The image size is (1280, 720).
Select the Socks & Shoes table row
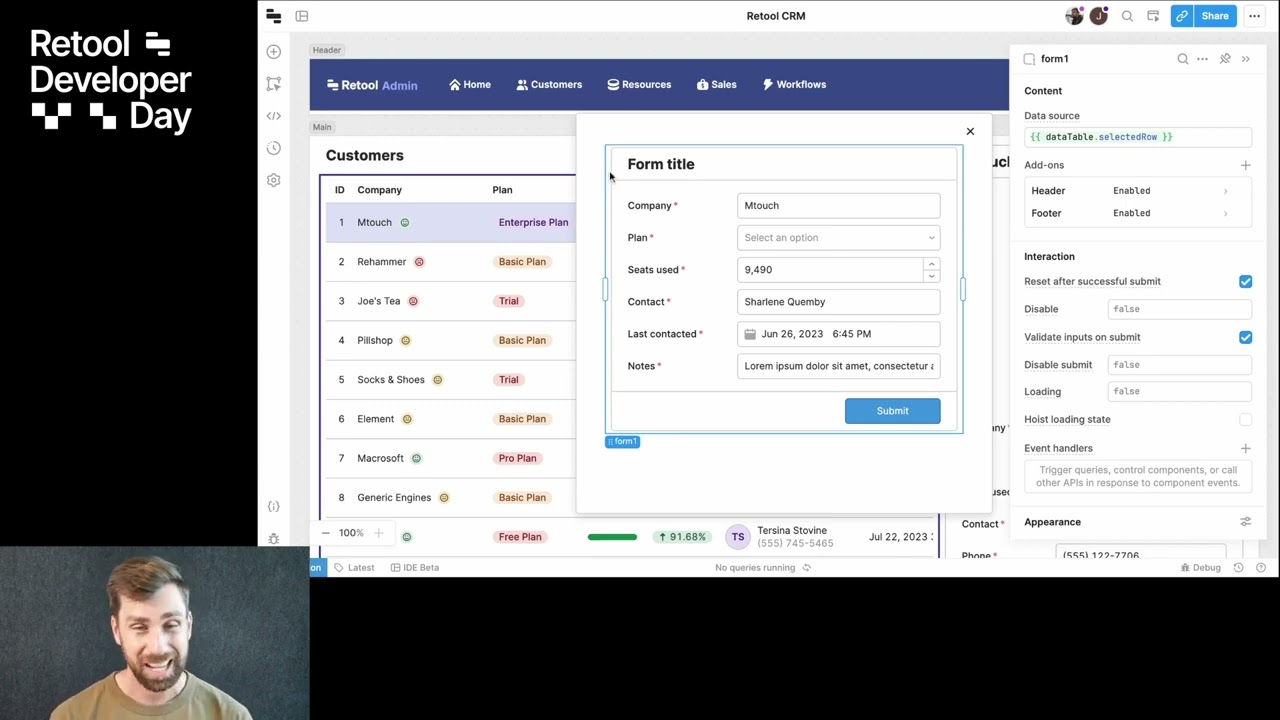tap(450, 380)
